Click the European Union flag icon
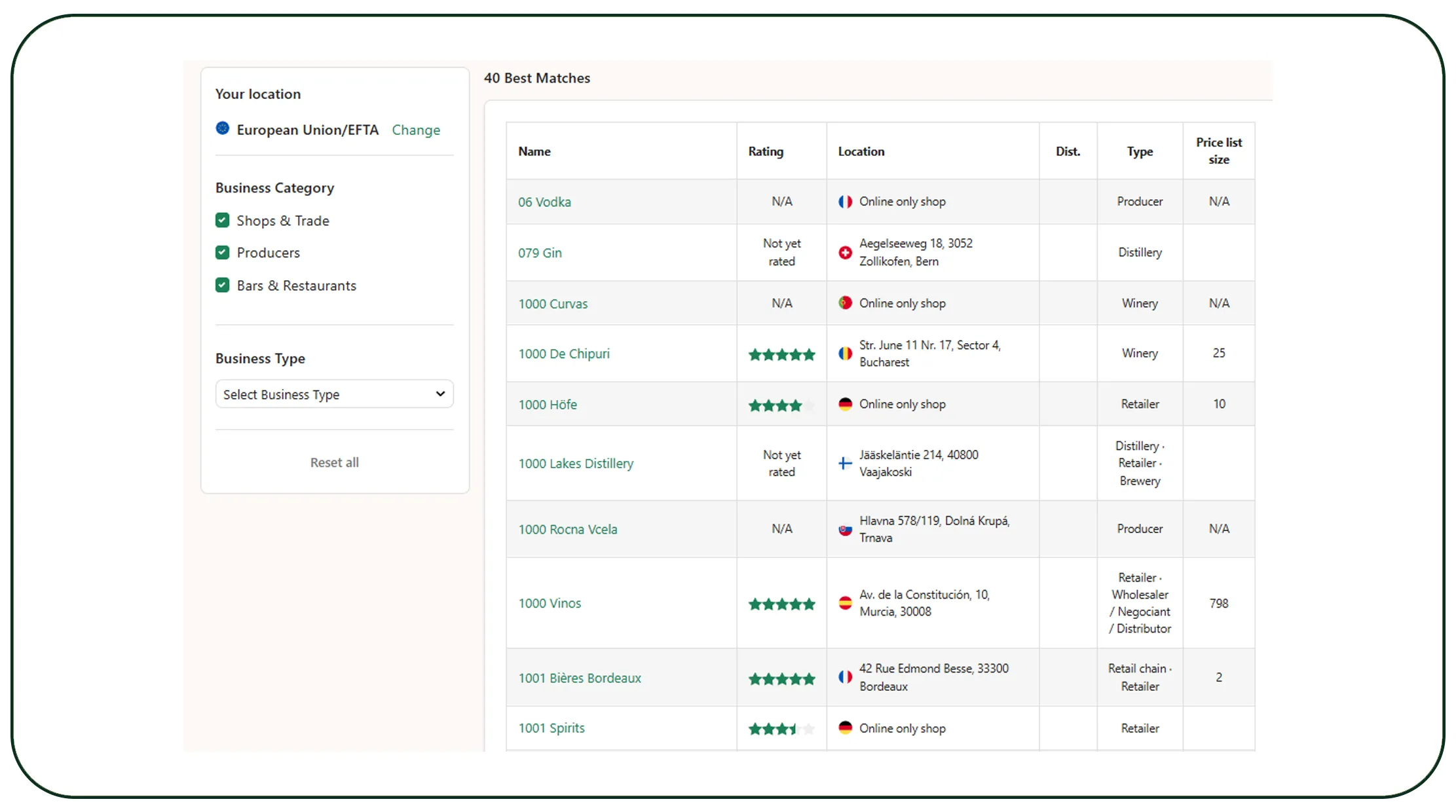 point(223,128)
